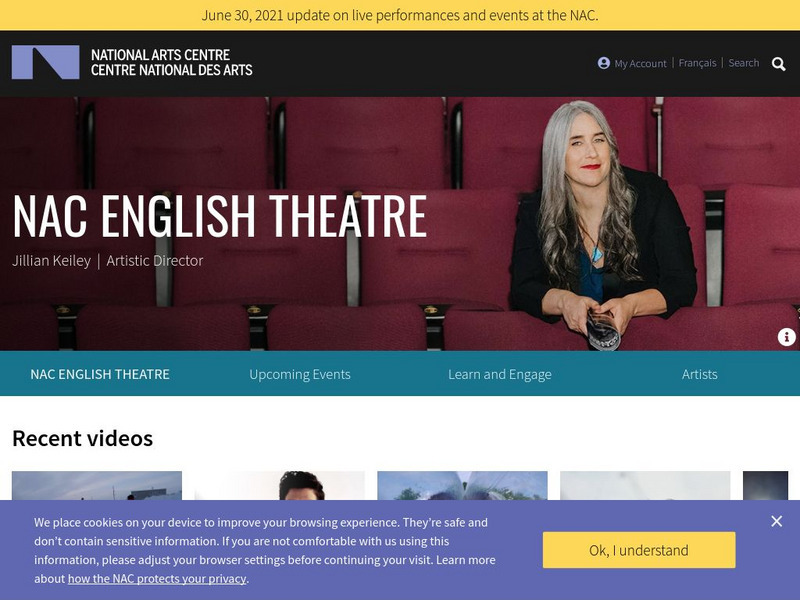Open how the NAC protects your privacy
The image size is (800, 600).
point(157,579)
